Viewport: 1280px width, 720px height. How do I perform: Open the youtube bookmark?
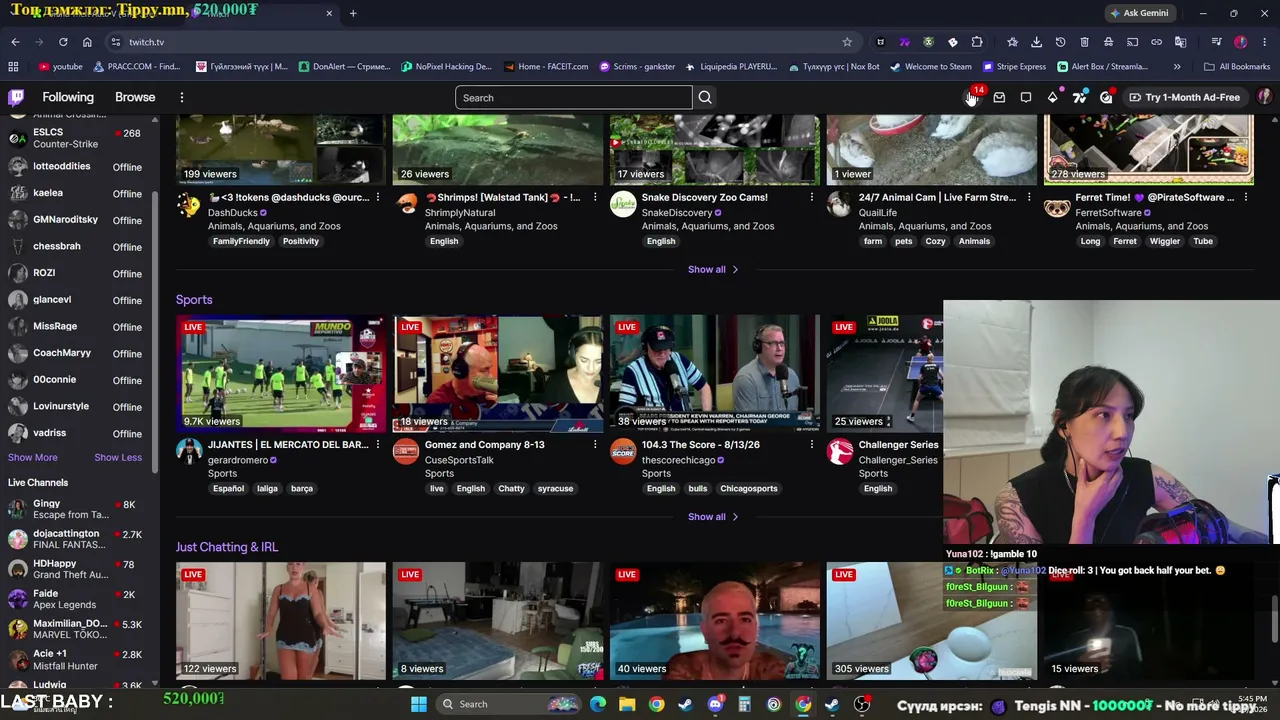[61, 67]
